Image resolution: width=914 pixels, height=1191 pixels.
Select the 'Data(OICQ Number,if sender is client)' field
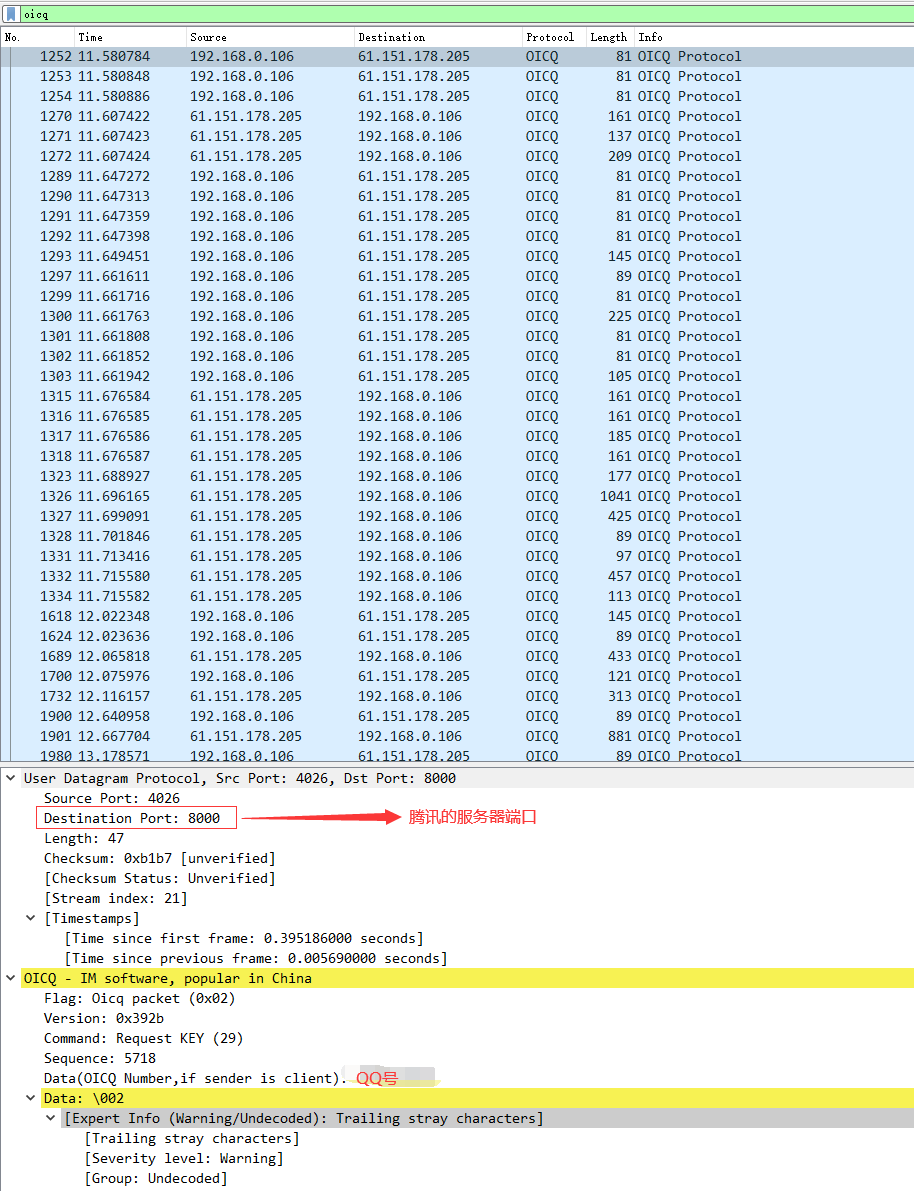(195, 1078)
